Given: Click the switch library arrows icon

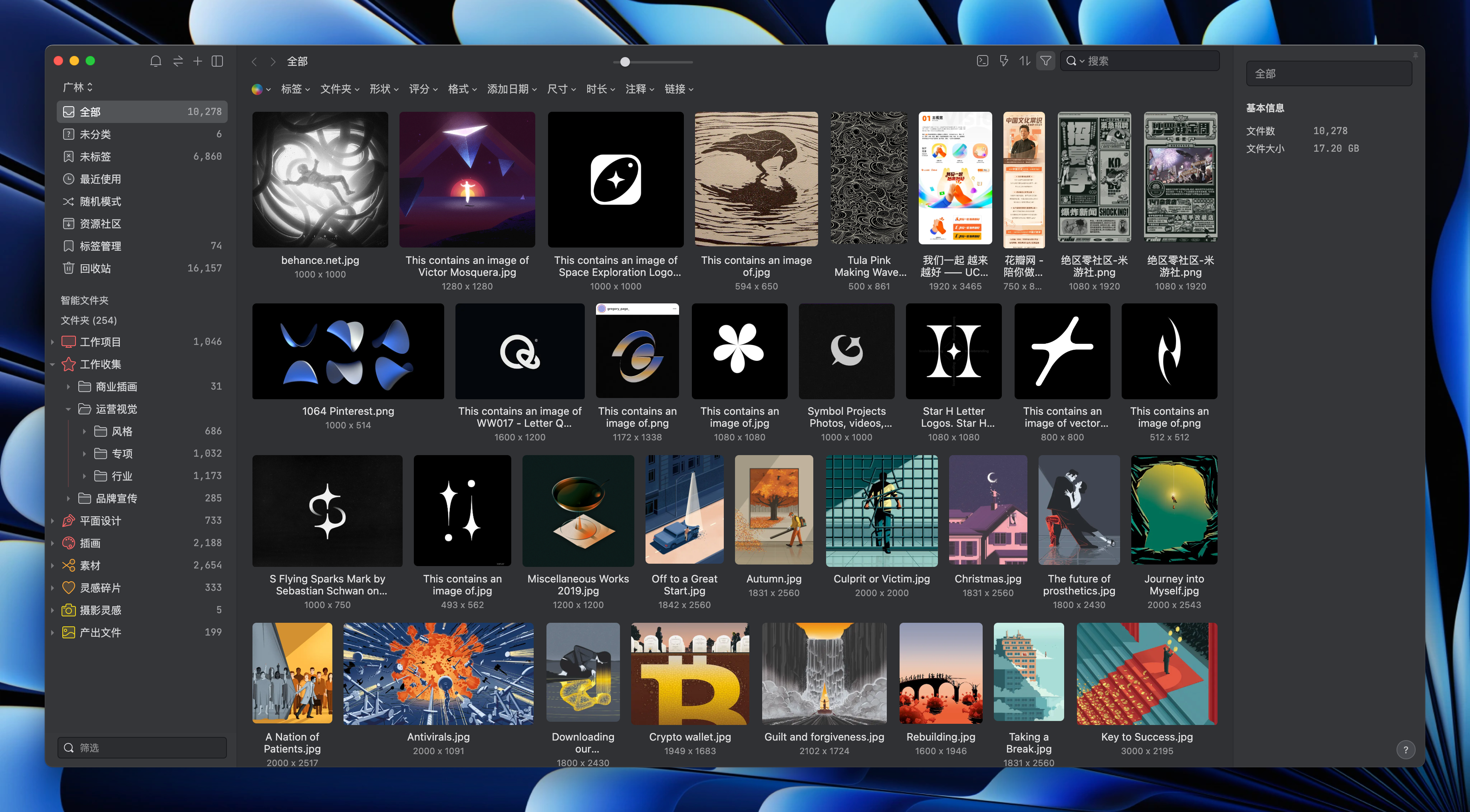Looking at the screenshot, I should pos(178,61).
